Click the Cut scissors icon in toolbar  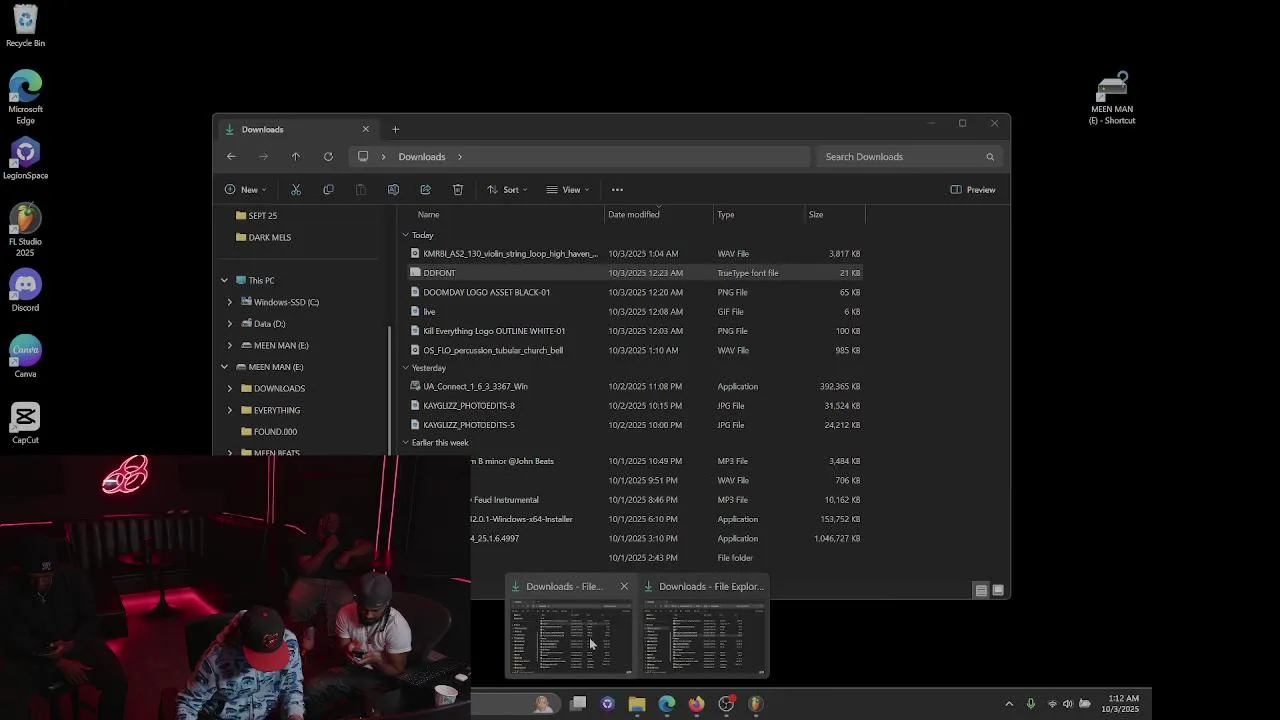(x=296, y=190)
